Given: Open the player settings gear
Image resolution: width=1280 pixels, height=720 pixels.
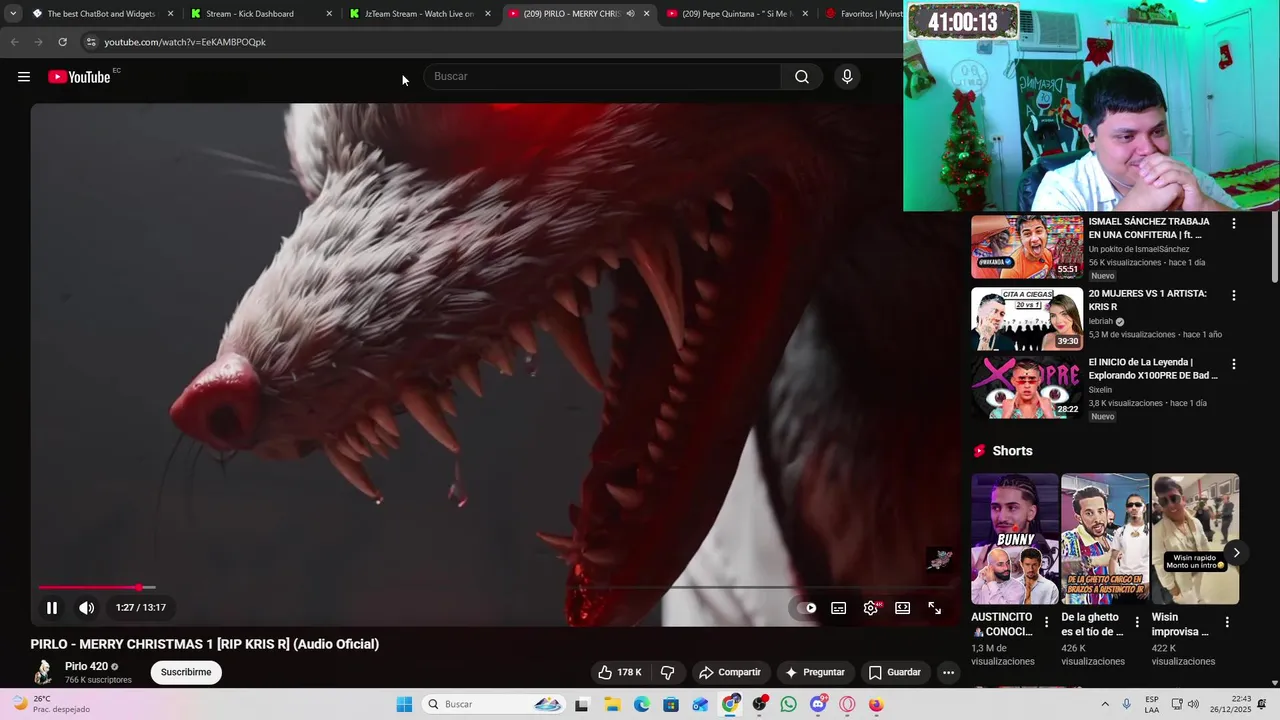Looking at the screenshot, I should [871, 607].
